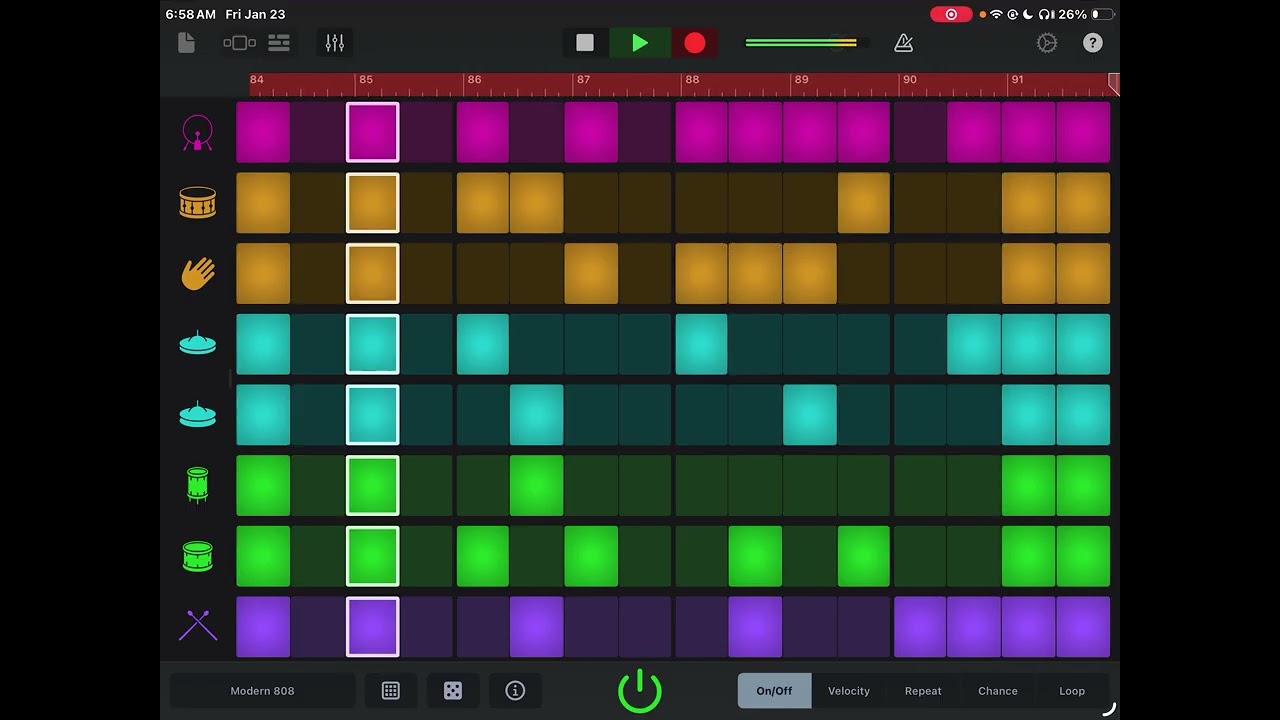Select the purple crossed drumsticks row icon
Image resolution: width=1280 pixels, height=720 pixels.
[x=198, y=626]
